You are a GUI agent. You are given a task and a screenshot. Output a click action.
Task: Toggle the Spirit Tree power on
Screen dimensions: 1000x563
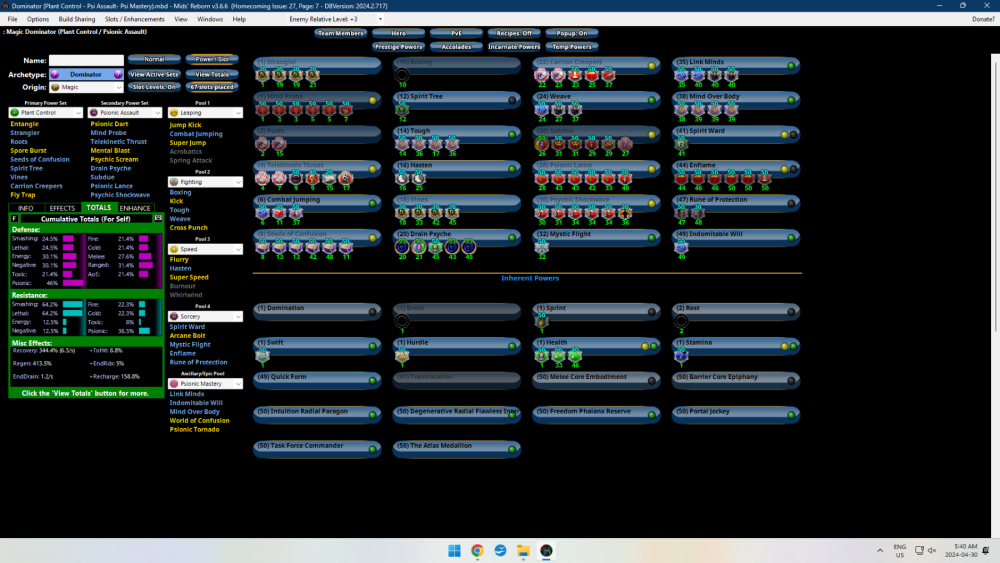pyautogui.click(x=512, y=100)
